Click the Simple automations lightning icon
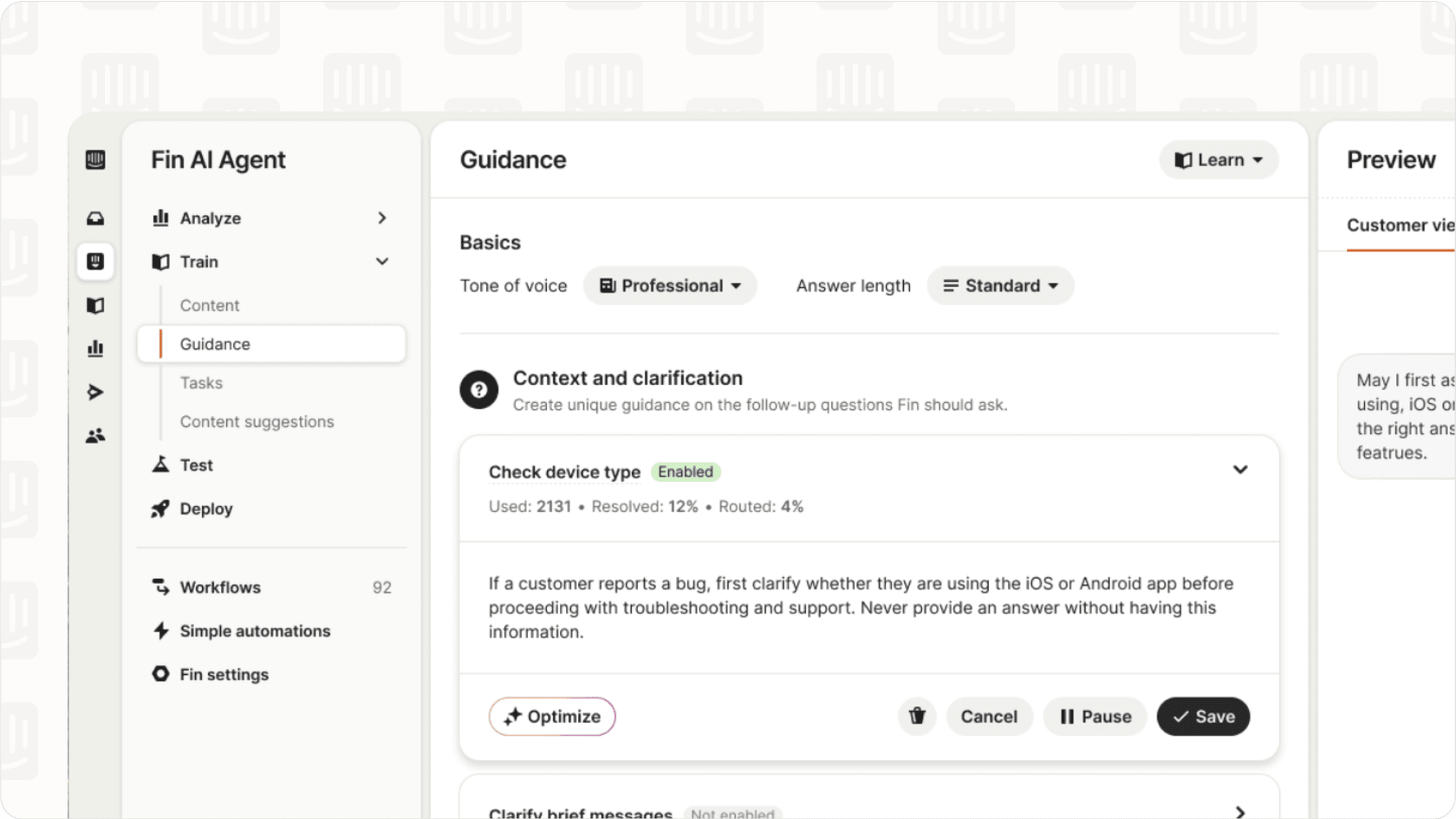 [x=160, y=631]
